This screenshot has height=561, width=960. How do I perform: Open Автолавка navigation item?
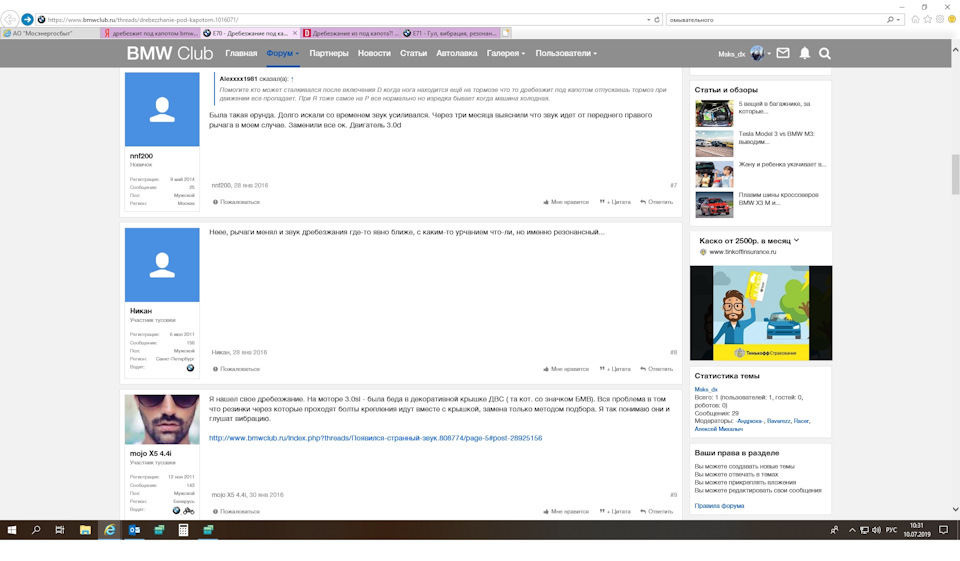pos(457,53)
